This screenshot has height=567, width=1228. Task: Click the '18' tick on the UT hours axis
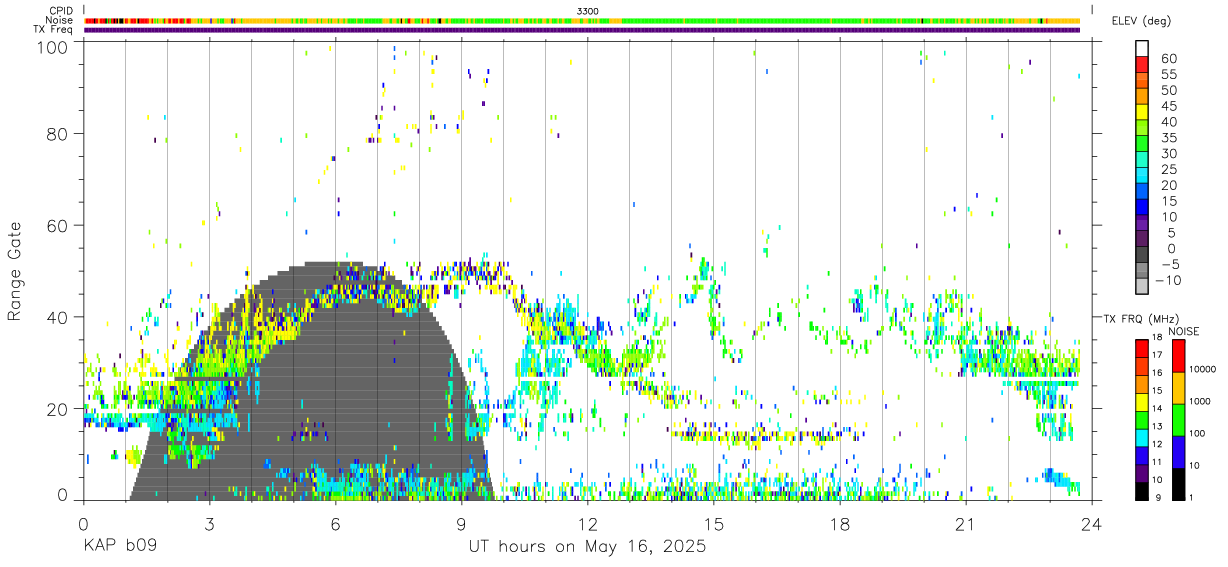[840, 525]
